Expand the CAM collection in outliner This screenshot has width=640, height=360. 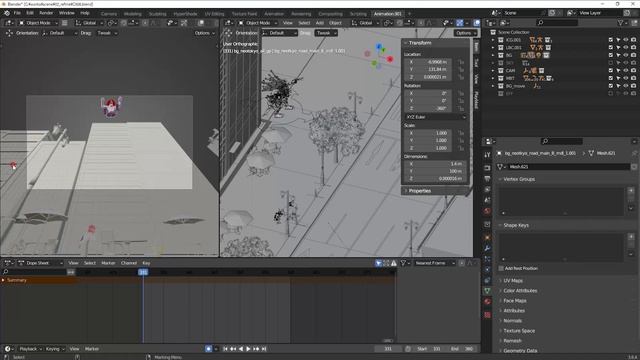[x=493, y=71]
